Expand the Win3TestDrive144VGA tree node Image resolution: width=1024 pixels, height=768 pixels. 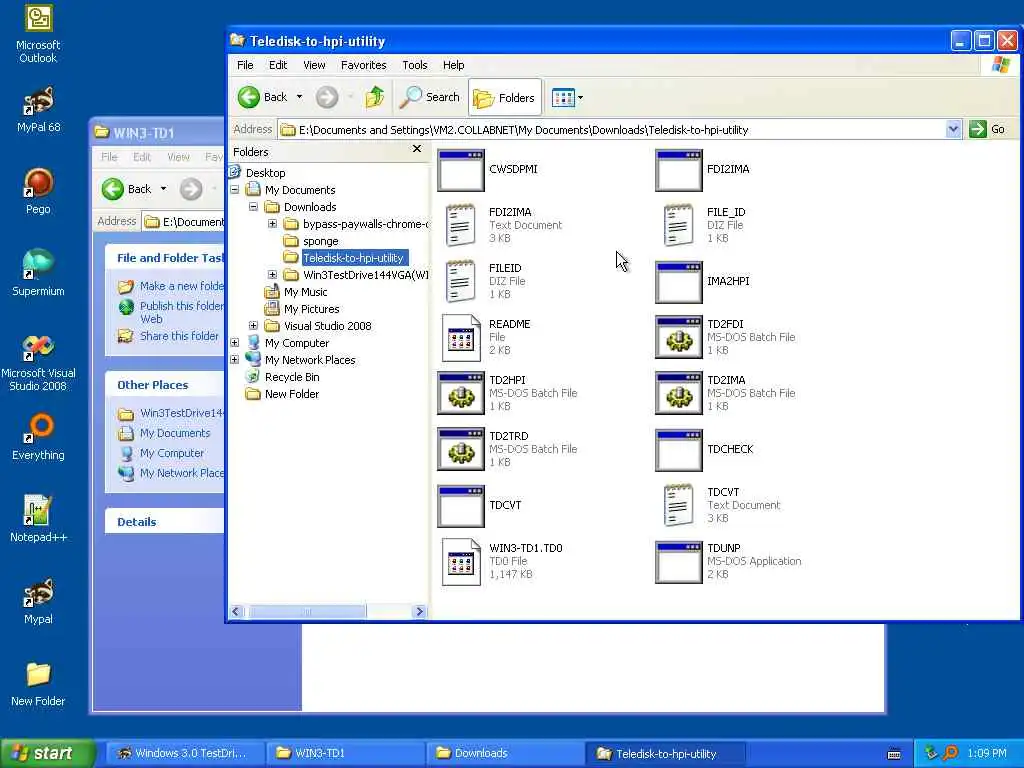[272, 275]
